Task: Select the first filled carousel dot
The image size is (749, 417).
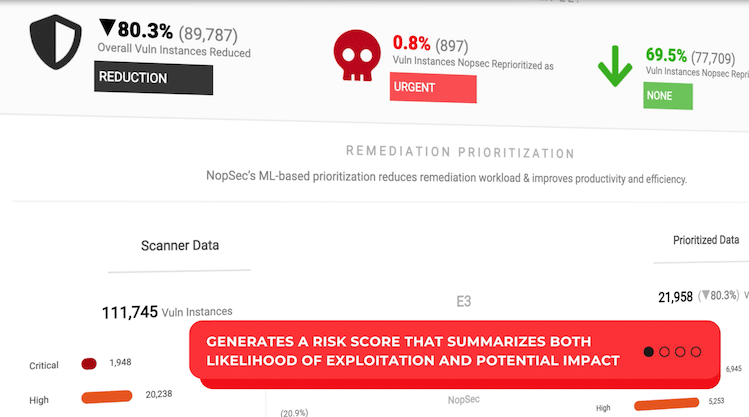Action: click(x=648, y=352)
